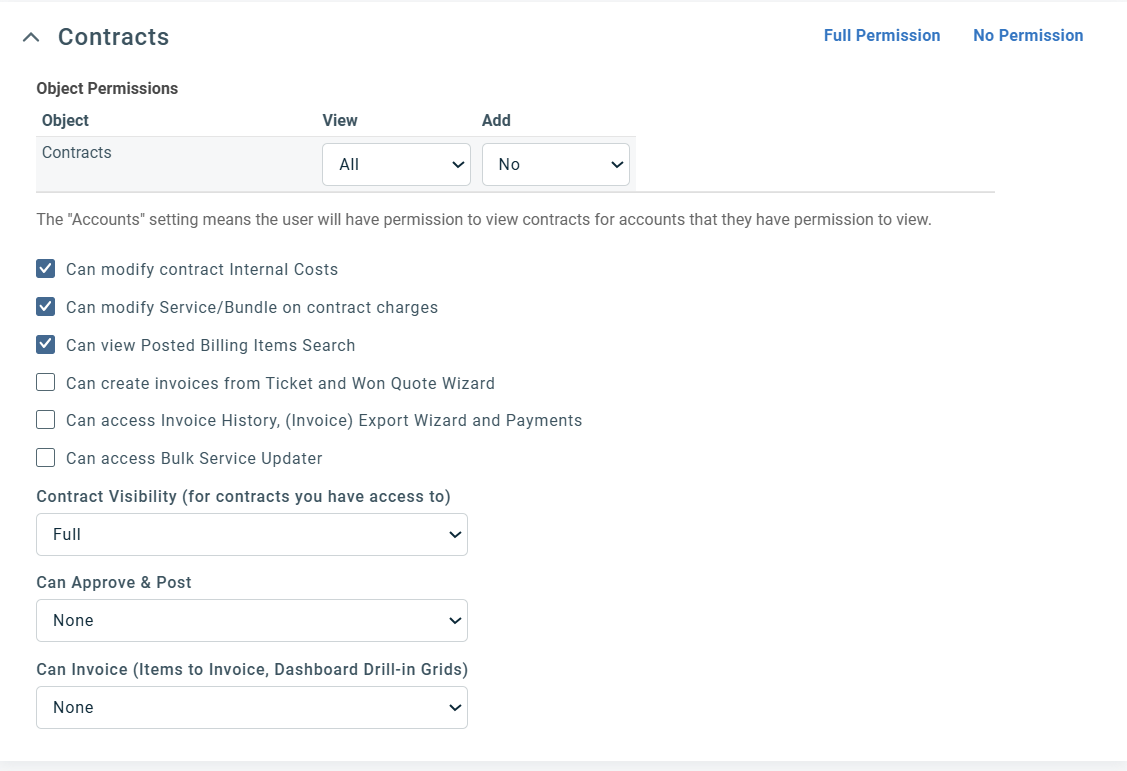Disable Can view Posted Billing Items Search

tap(46, 345)
